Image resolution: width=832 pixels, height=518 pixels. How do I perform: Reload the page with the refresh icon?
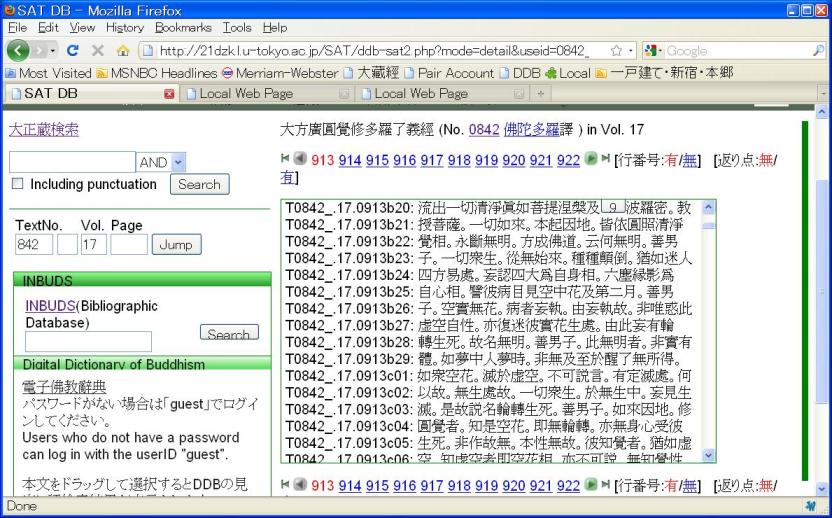click(x=73, y=50)
